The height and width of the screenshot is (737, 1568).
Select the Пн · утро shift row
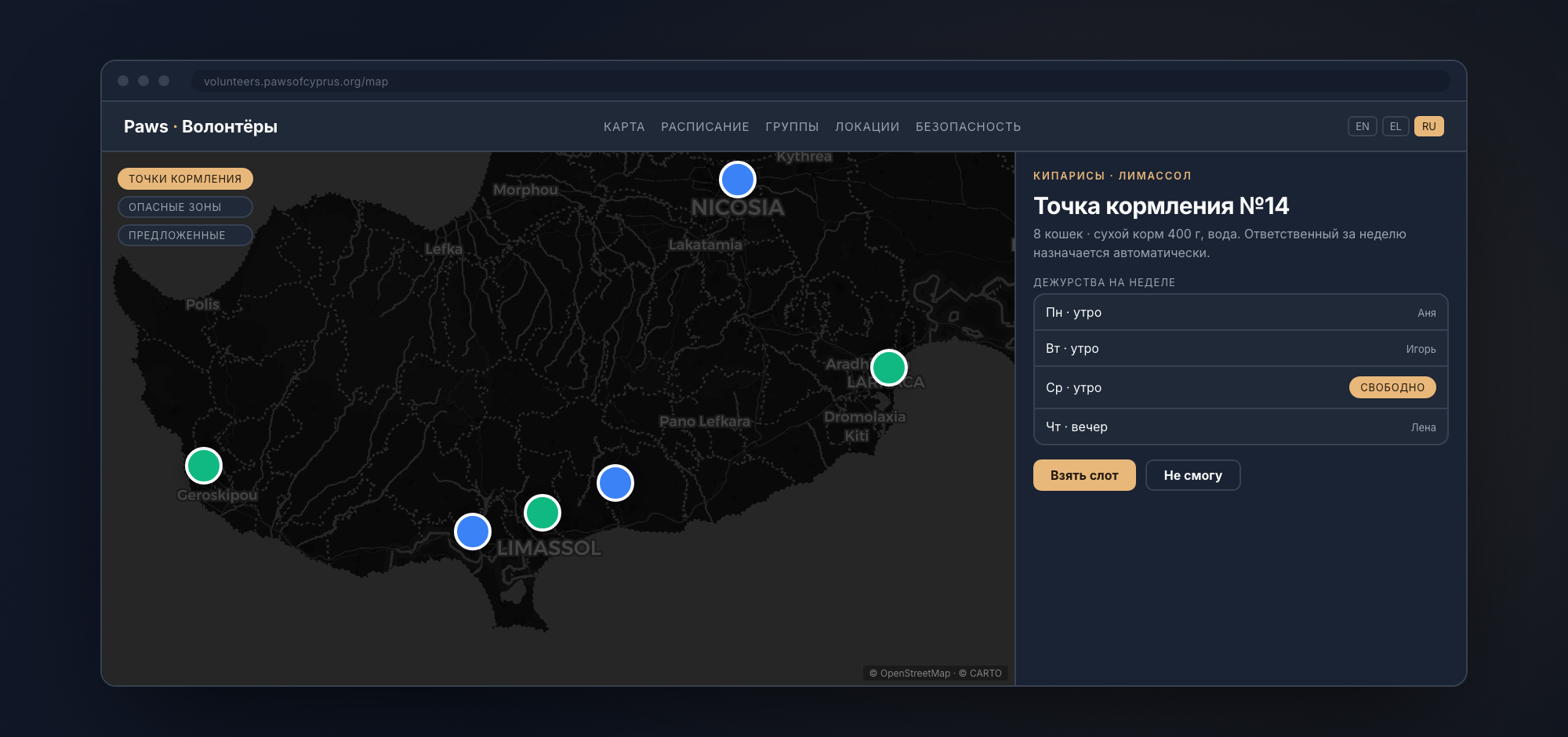coord(1240,312)
